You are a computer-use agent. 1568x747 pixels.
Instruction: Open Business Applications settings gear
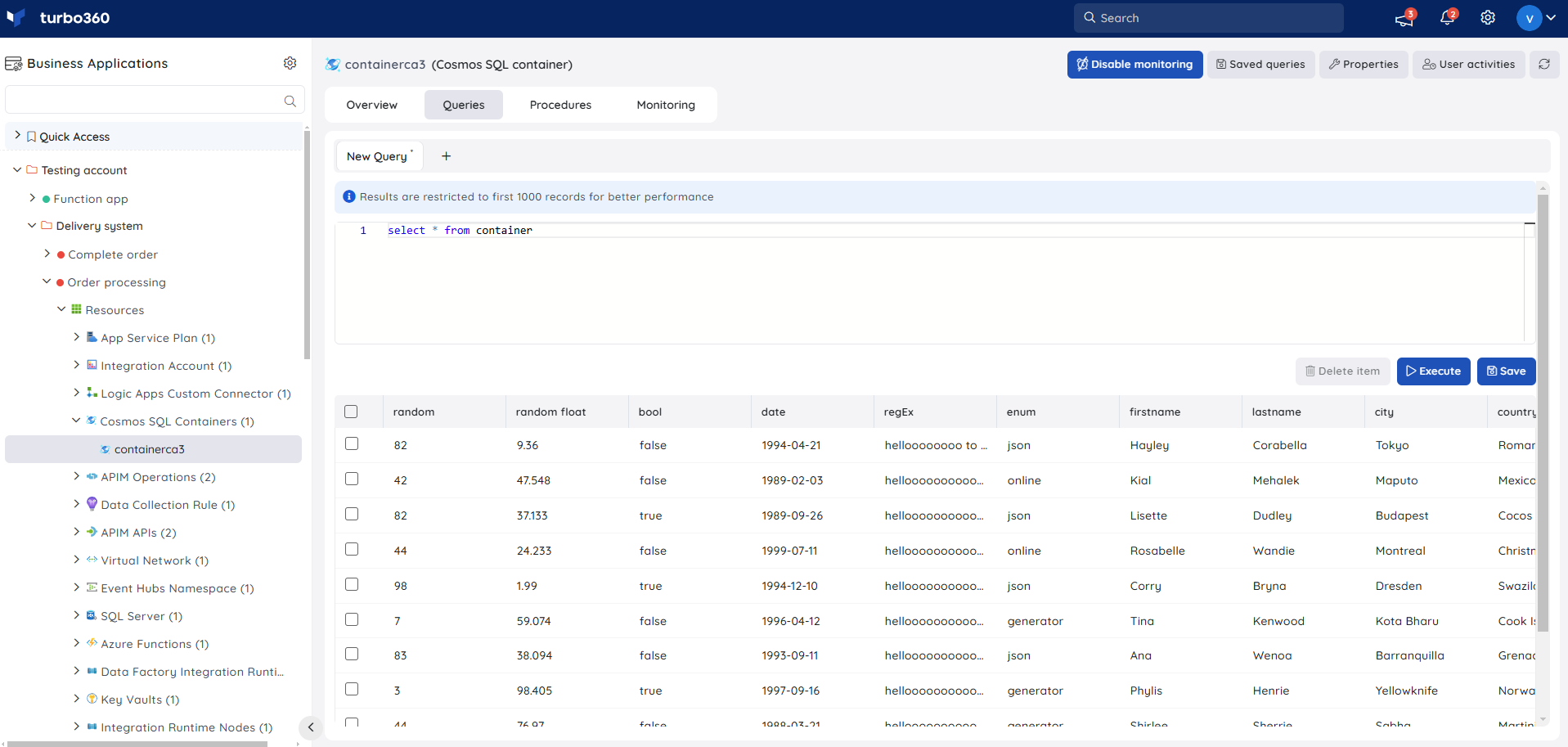click(x=290, y=63)
